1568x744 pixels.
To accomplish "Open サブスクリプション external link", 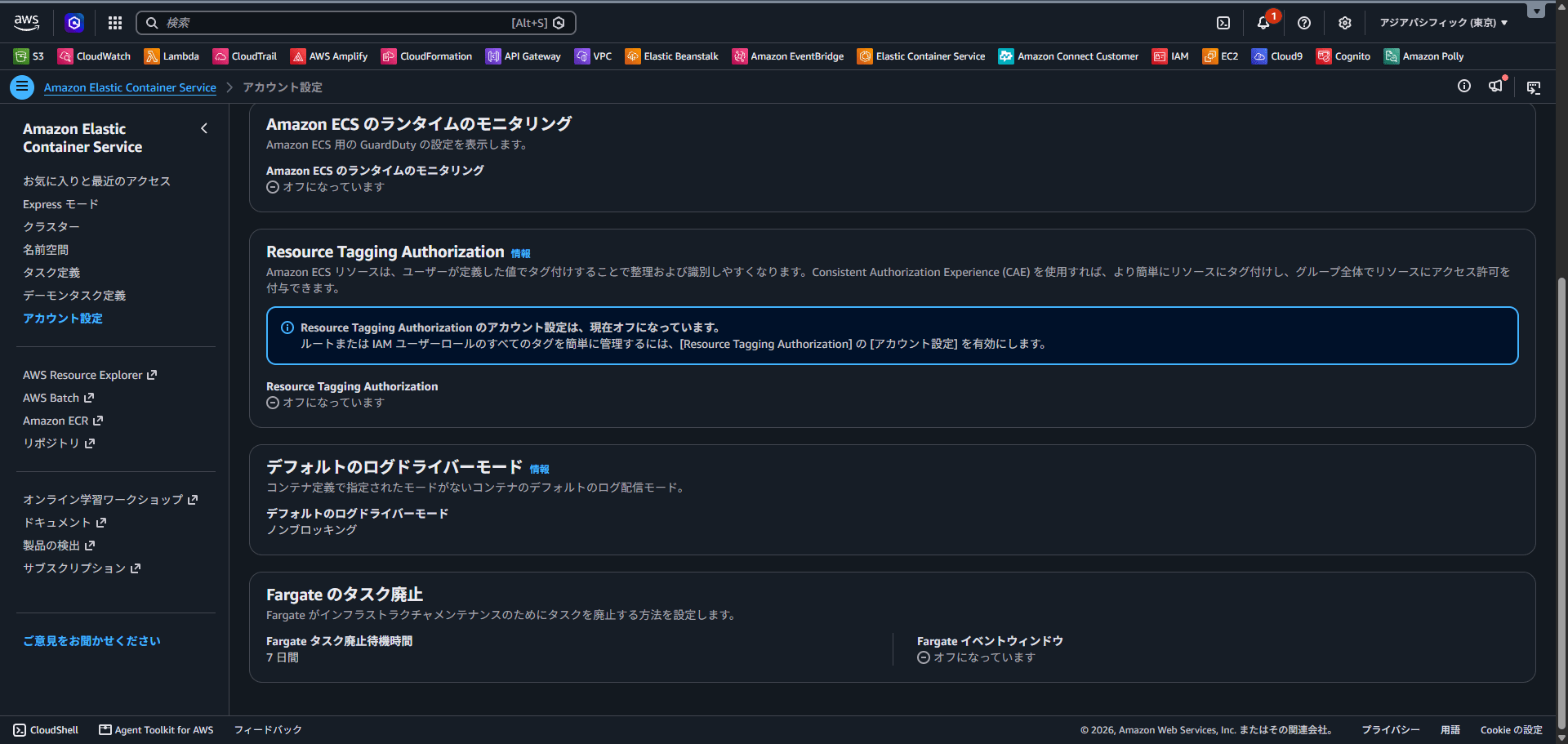I will (x=82, y=568).
